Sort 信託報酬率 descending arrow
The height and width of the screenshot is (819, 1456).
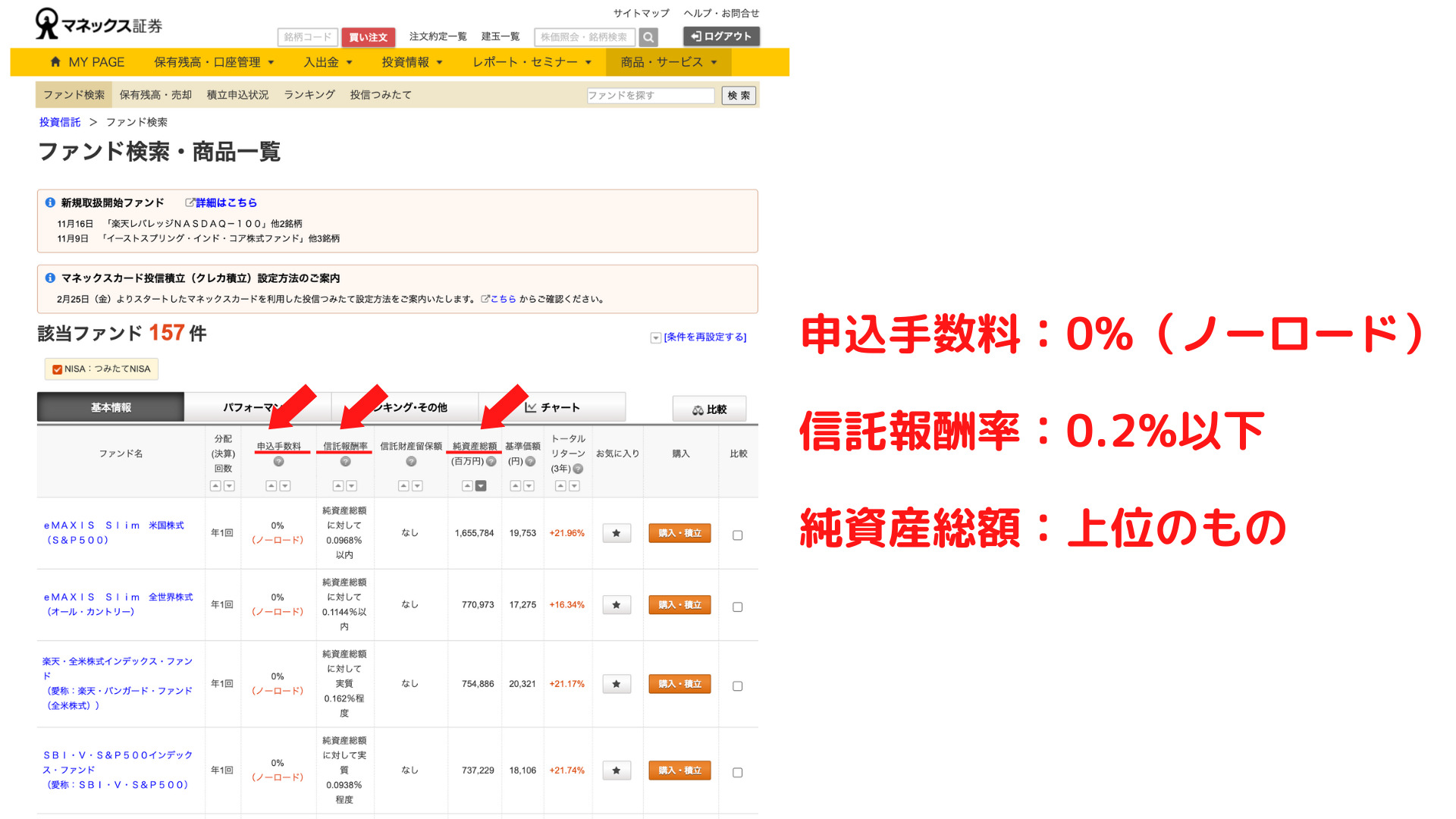352,486
